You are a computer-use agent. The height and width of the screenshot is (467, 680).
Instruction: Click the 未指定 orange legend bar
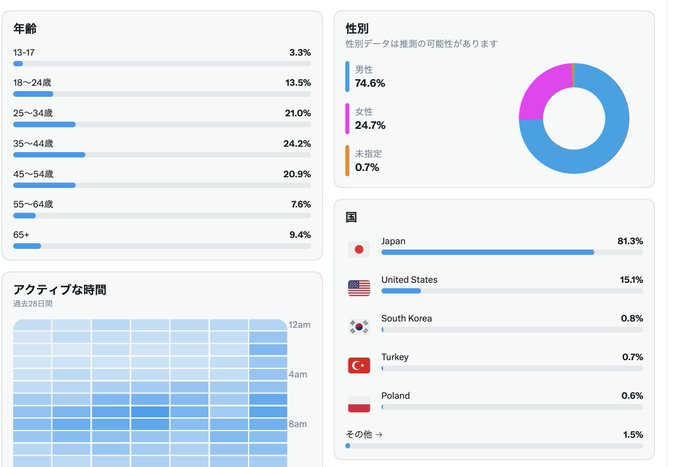tap(347, 160)
